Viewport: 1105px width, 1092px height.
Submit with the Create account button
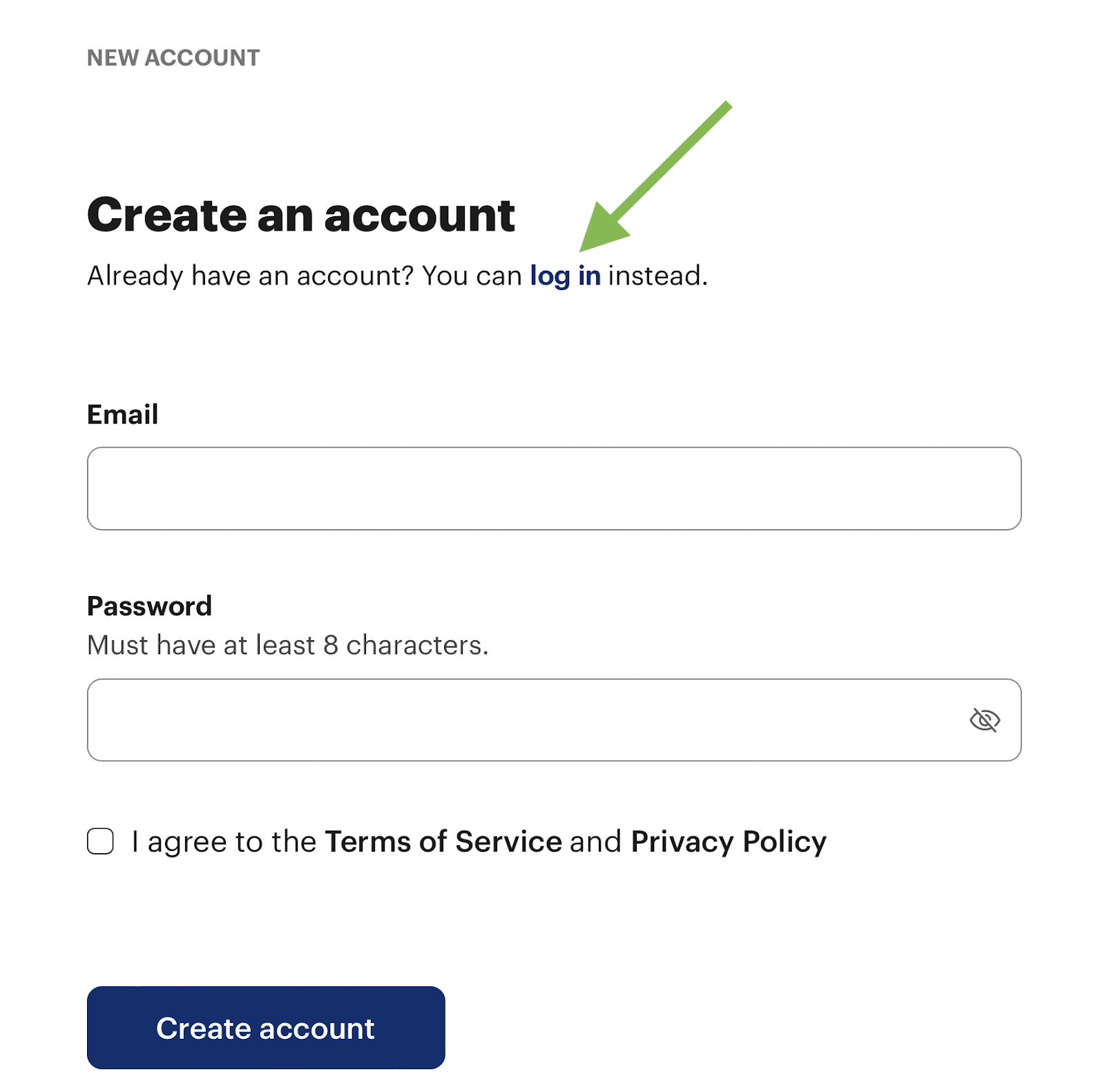[x=266, y=1028]
